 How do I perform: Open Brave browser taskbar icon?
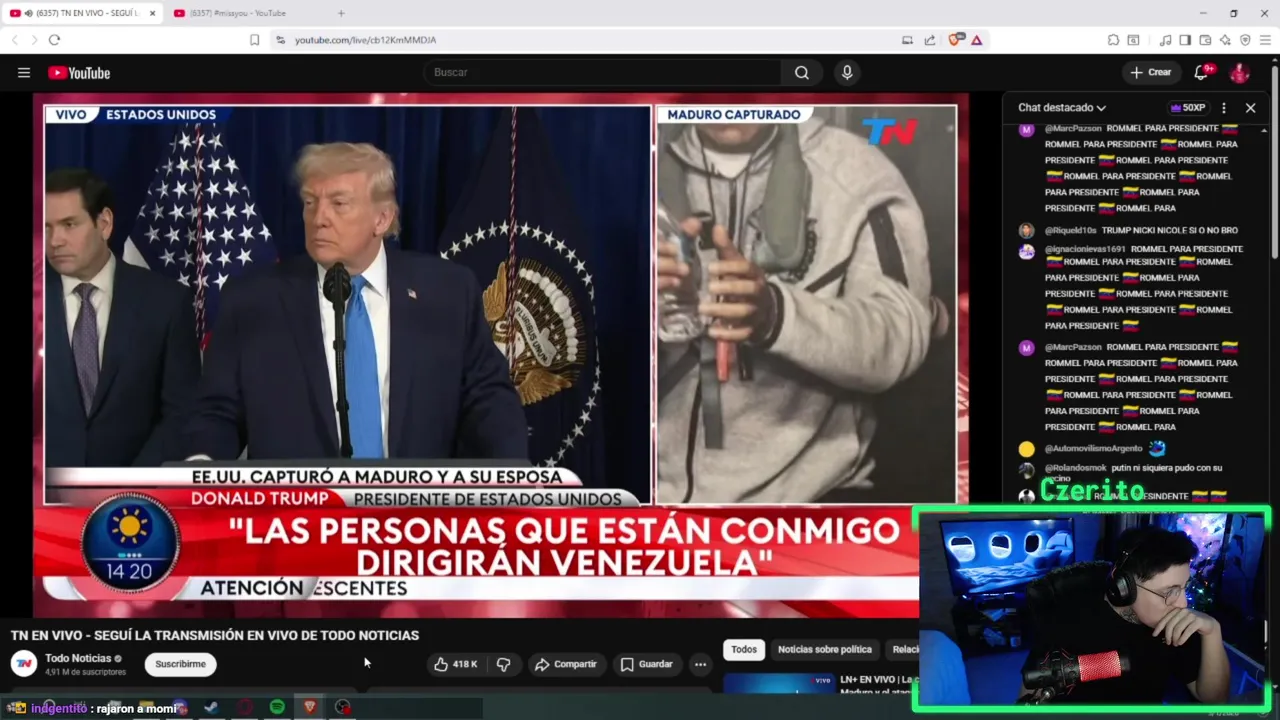pos(310,707)
